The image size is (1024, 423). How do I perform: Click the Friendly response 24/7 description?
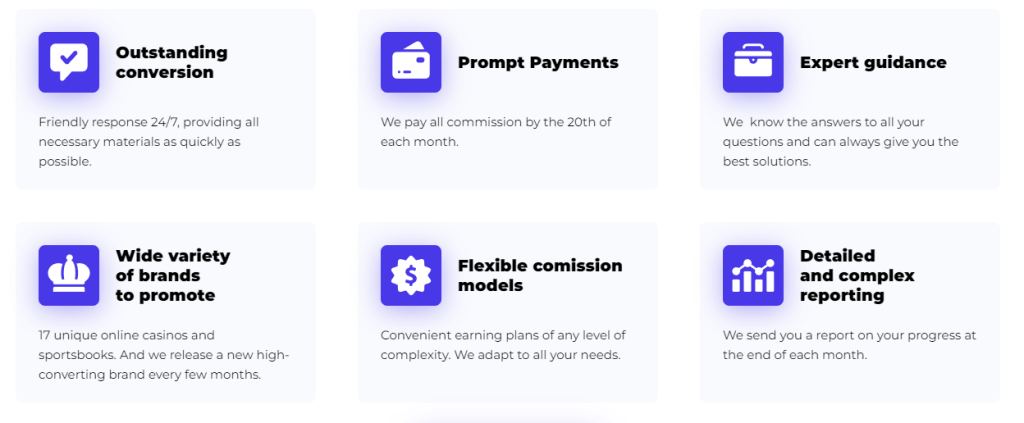149,142
